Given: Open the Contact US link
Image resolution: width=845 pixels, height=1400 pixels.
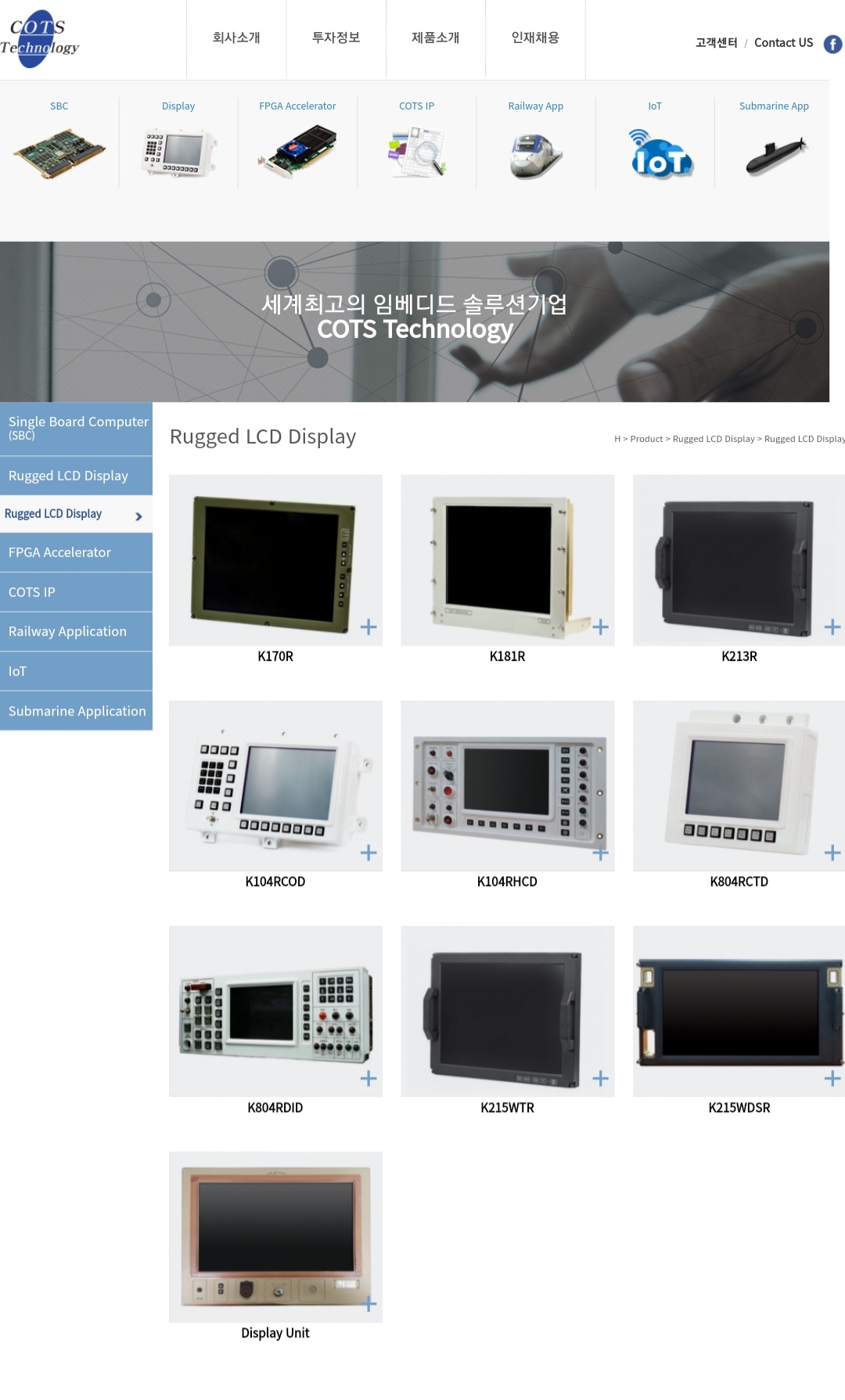Looking at the screenshot, I should tap(783, 43).
